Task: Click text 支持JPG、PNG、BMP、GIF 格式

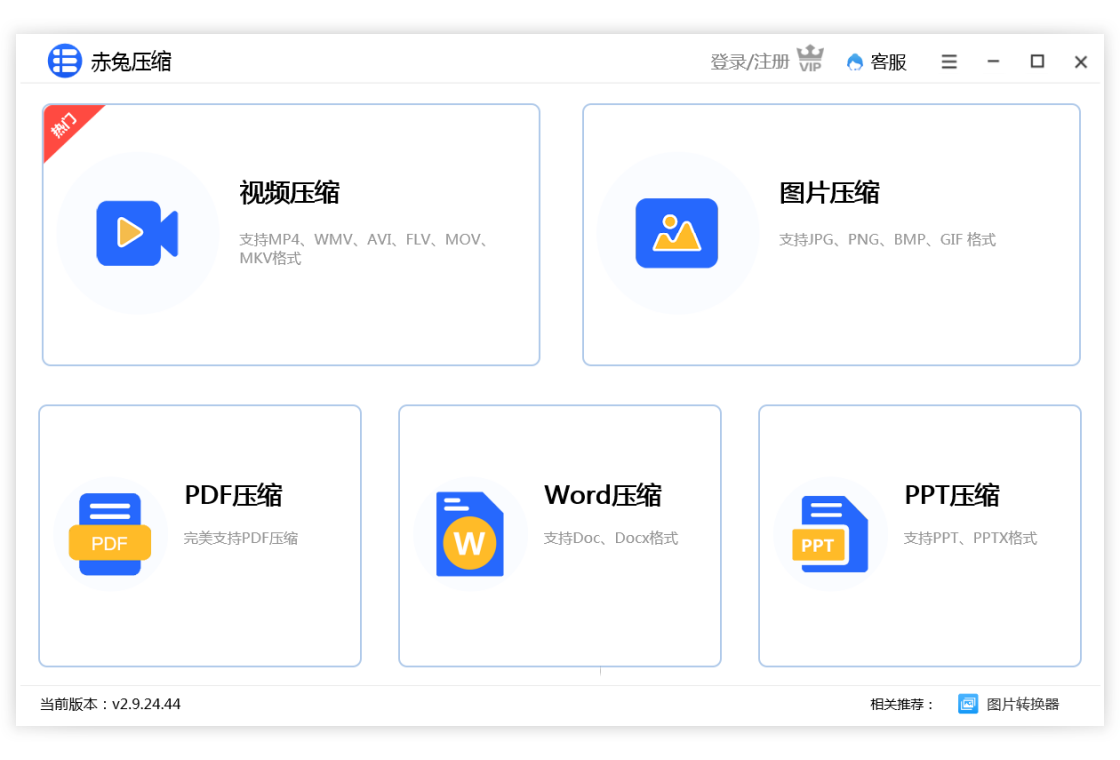Action: [887, 240]
